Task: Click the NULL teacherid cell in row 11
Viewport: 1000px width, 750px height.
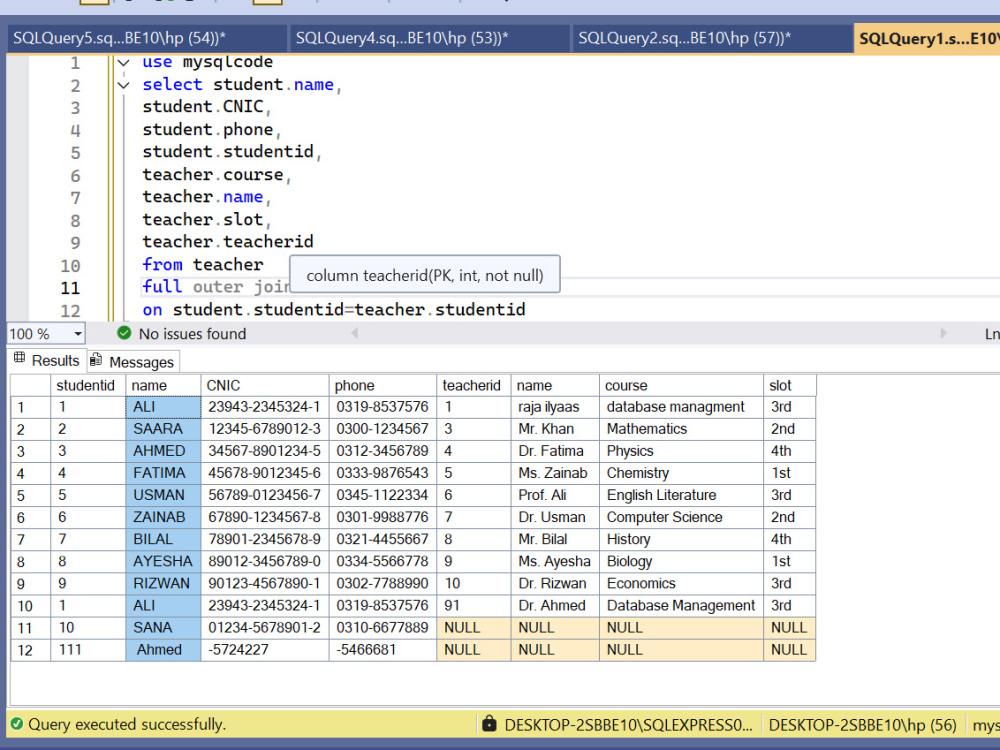Action: coord(474,628)
